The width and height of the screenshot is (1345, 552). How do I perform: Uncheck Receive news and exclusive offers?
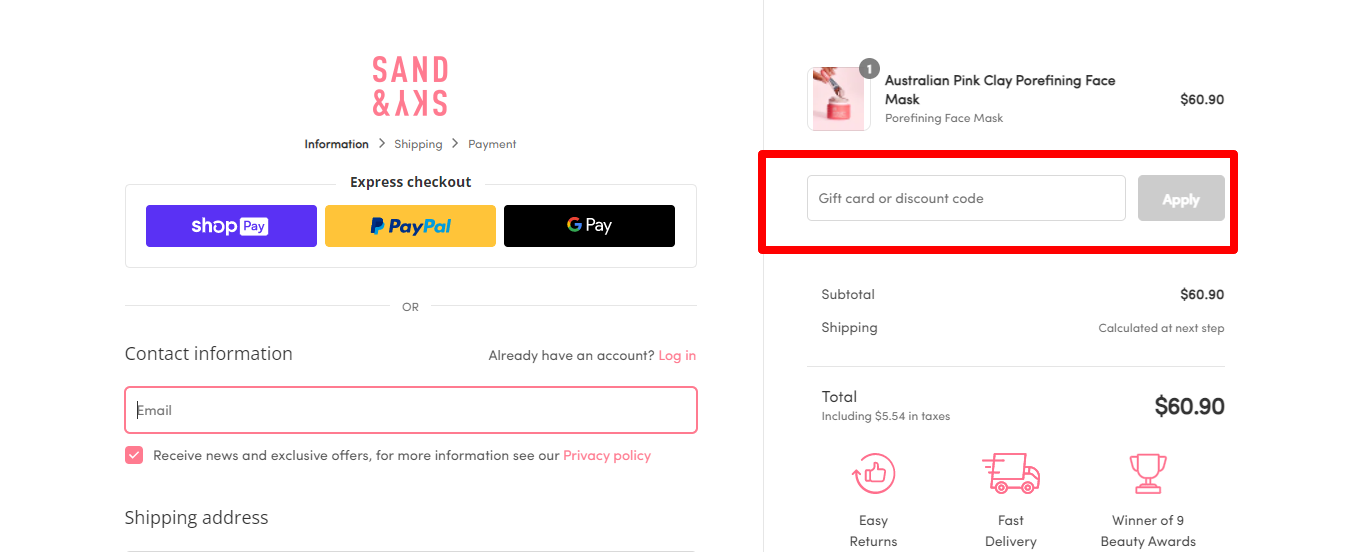click(x=134, y=455)
